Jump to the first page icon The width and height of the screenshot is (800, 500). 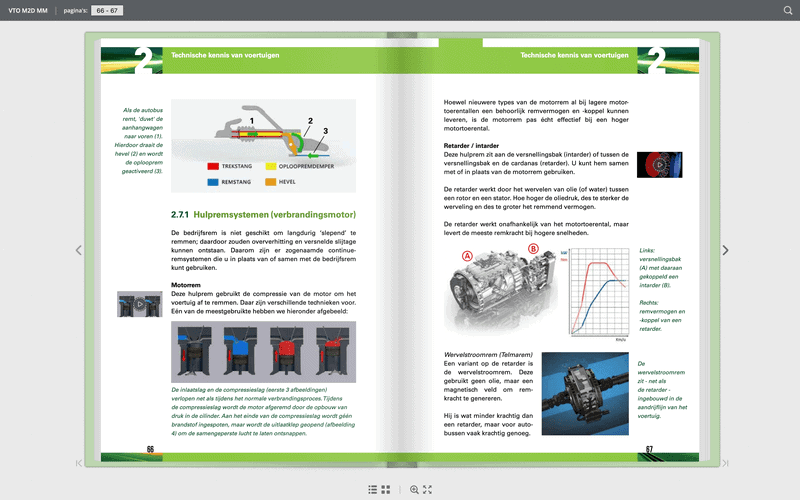(x=79, y=463)
